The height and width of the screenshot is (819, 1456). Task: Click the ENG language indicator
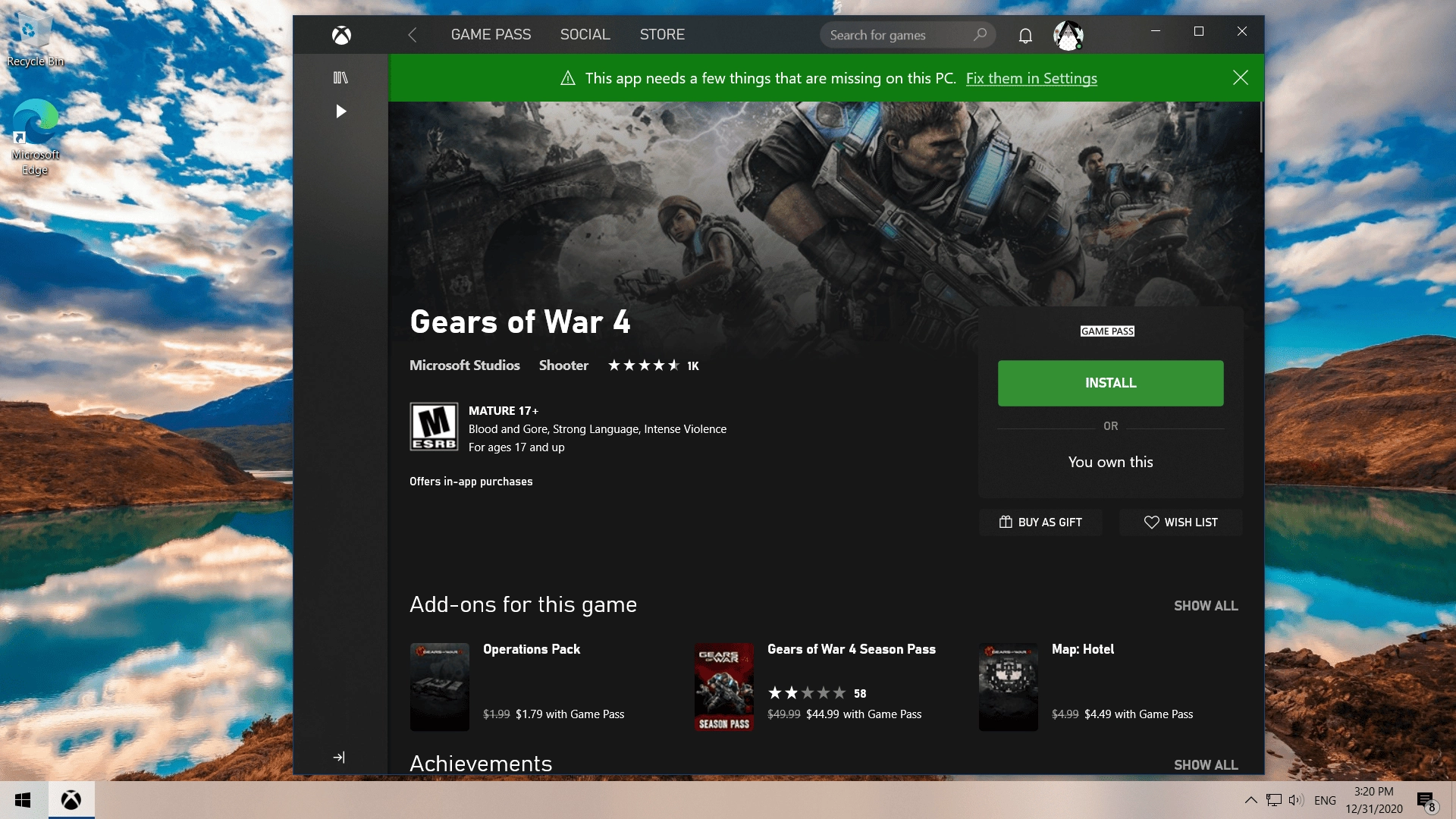click(1325, 800)
